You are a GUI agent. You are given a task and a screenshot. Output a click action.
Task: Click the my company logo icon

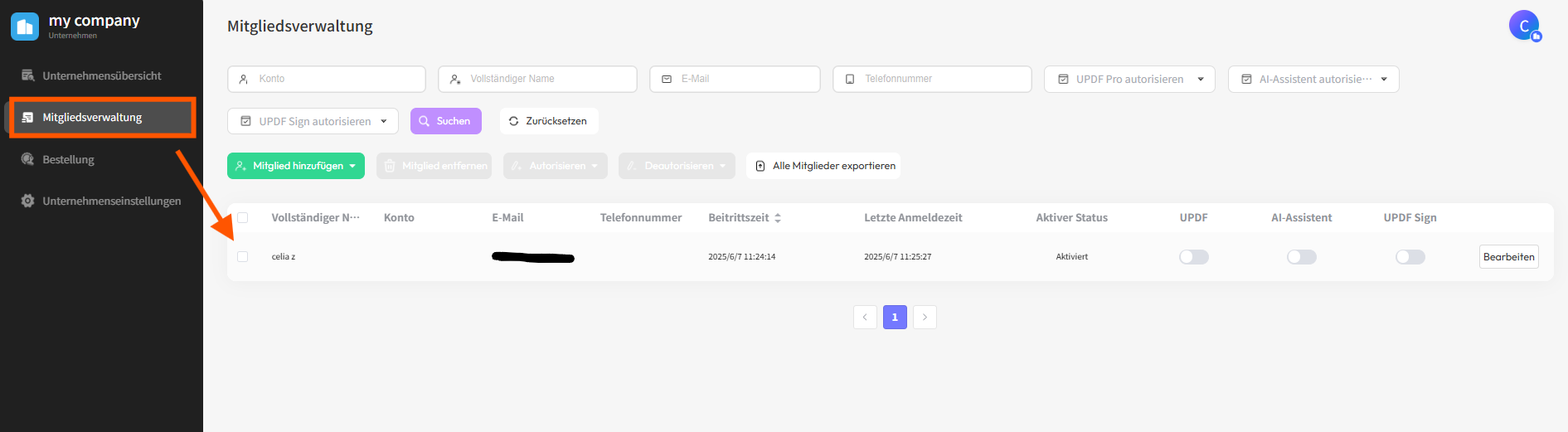(x=25, y=27)
